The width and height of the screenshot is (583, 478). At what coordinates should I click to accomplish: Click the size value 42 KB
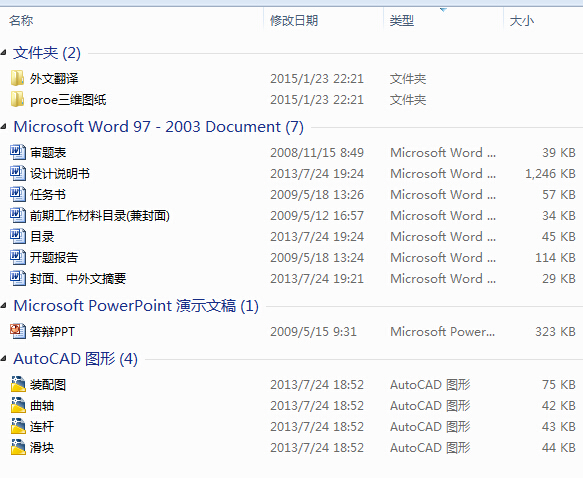point(558,406)
